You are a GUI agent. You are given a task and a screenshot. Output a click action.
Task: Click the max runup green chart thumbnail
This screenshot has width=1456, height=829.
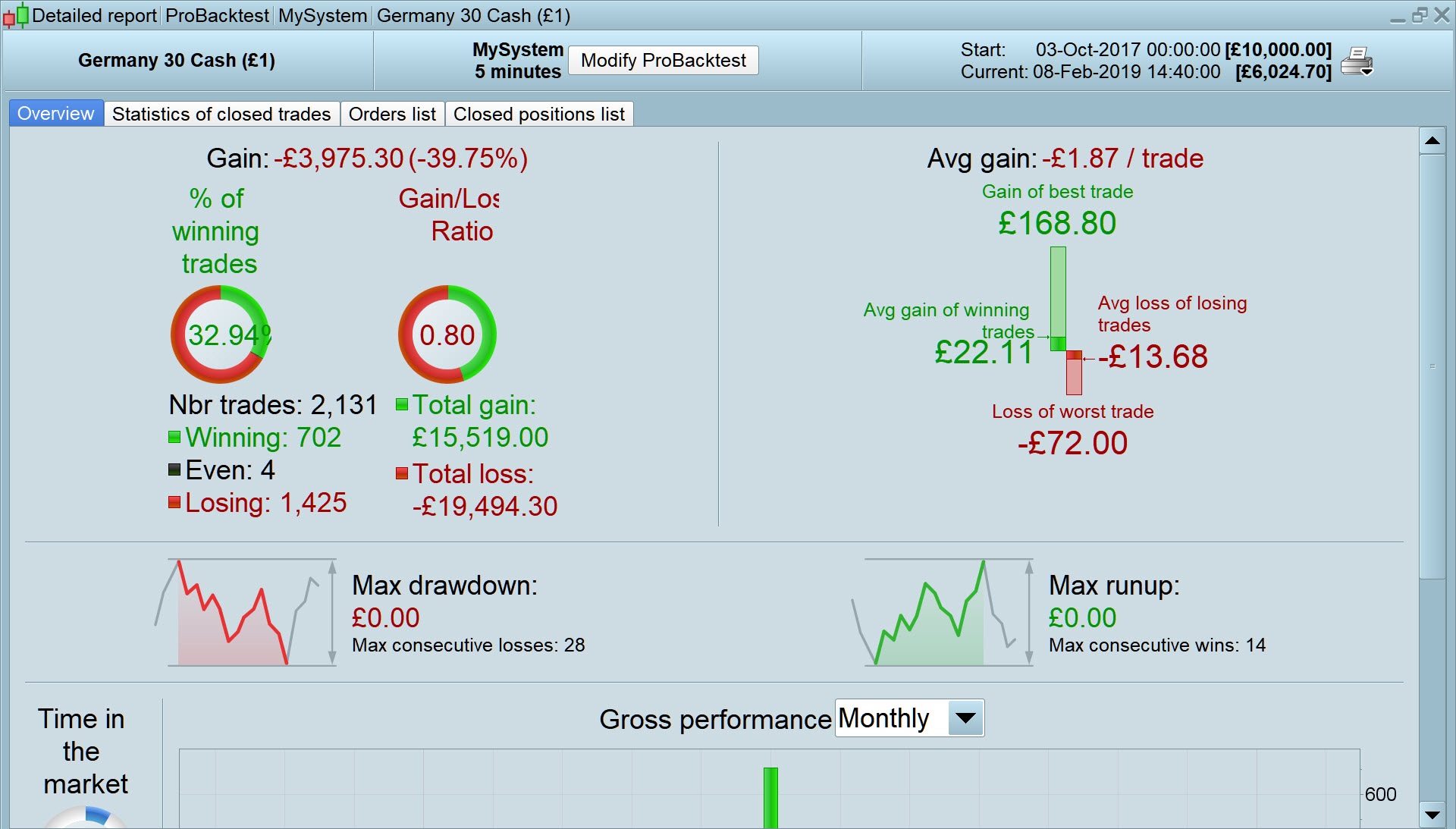944,613
